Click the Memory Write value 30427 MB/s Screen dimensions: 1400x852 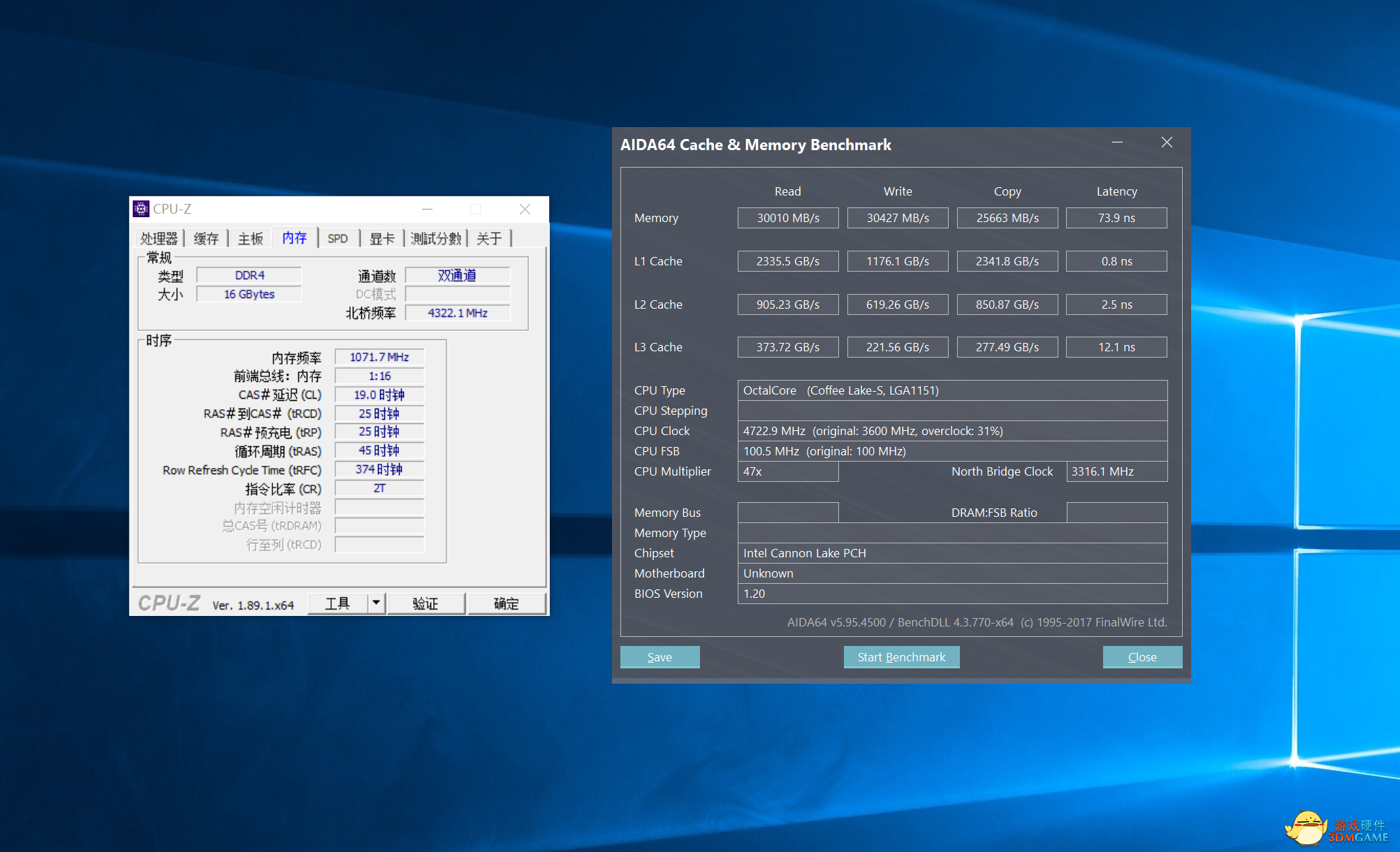tap(898, 218)
